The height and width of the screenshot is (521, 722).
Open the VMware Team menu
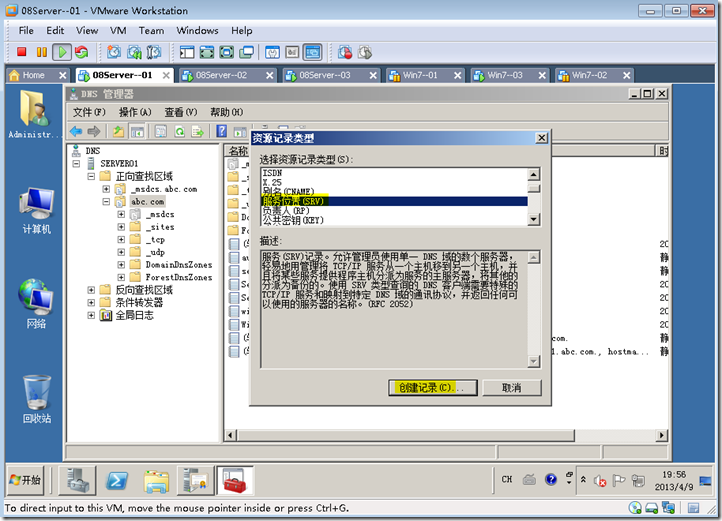coord(151,30)
